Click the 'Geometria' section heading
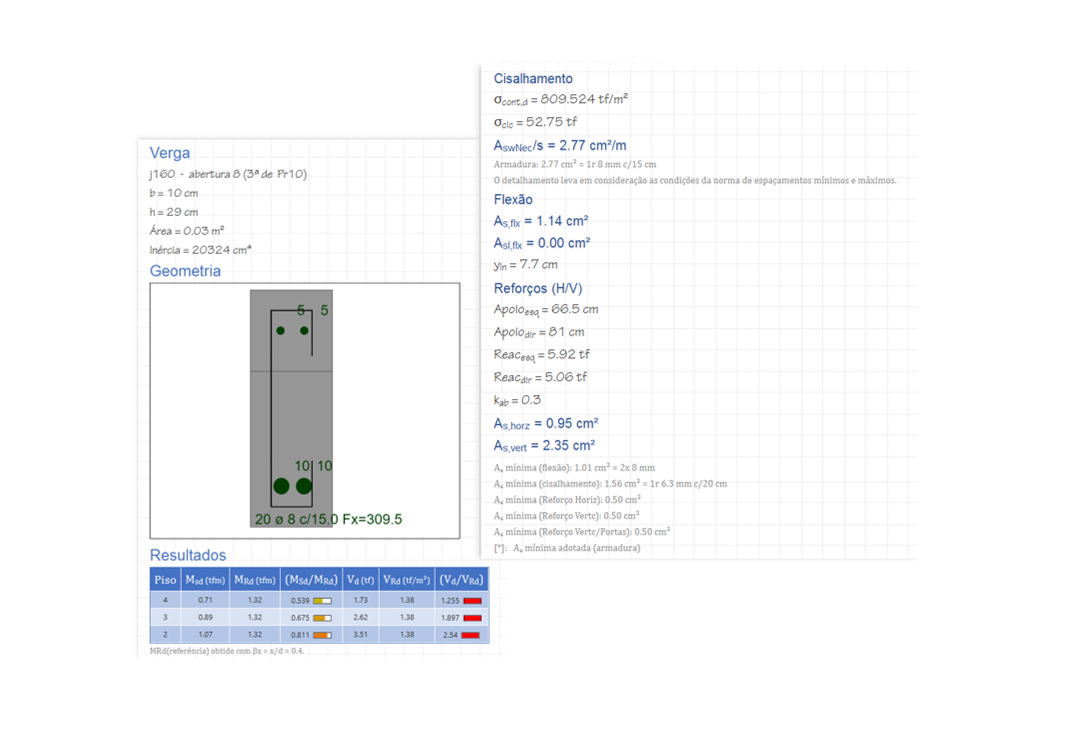This screenshot has height=738, width=1068. (x=185, y=271)
